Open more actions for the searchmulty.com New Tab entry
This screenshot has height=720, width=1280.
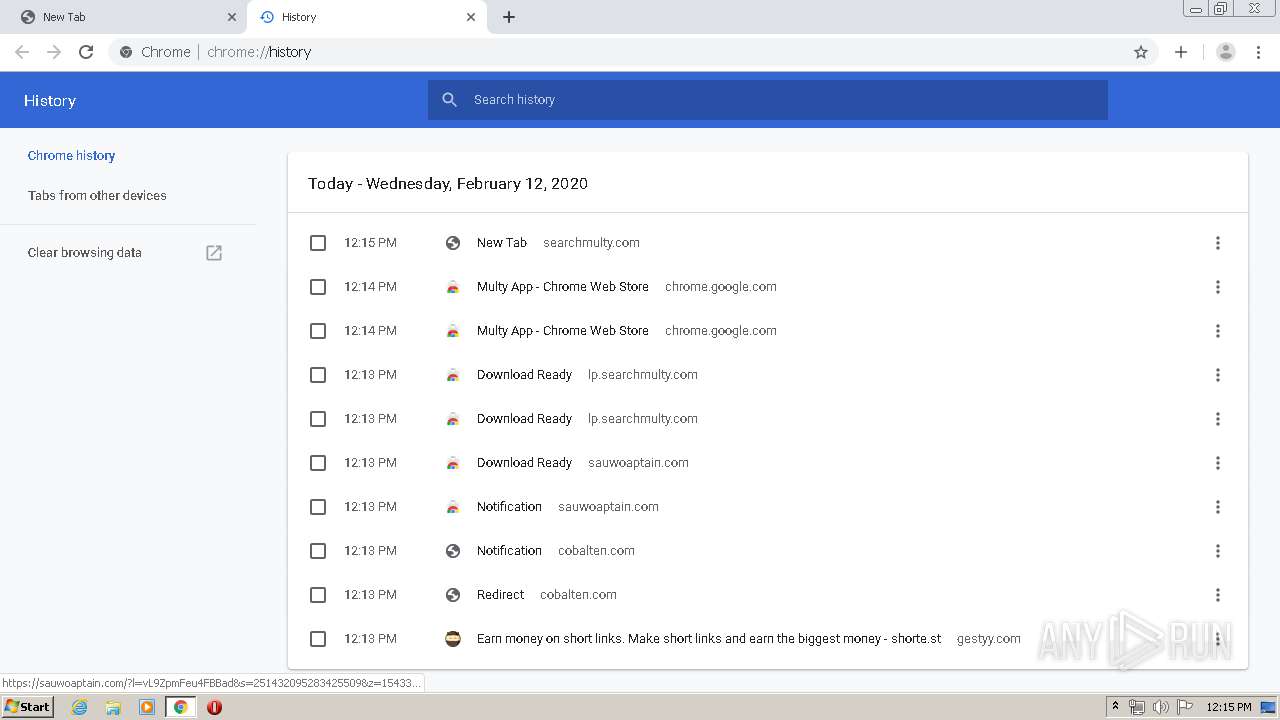1218,243
